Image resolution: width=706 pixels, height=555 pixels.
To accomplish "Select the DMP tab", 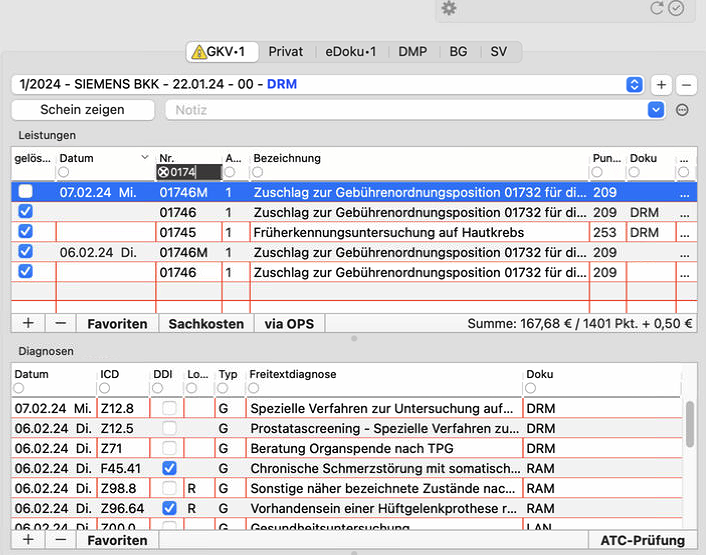I will (412, 52).
